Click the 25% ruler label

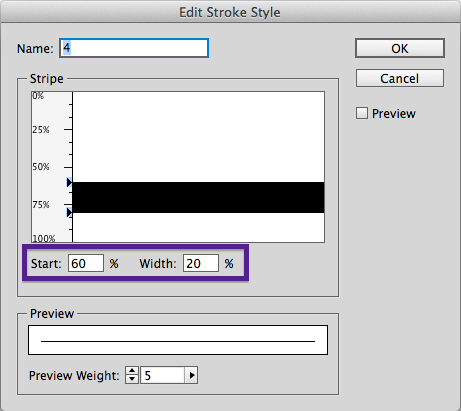[x=41, y=130]
